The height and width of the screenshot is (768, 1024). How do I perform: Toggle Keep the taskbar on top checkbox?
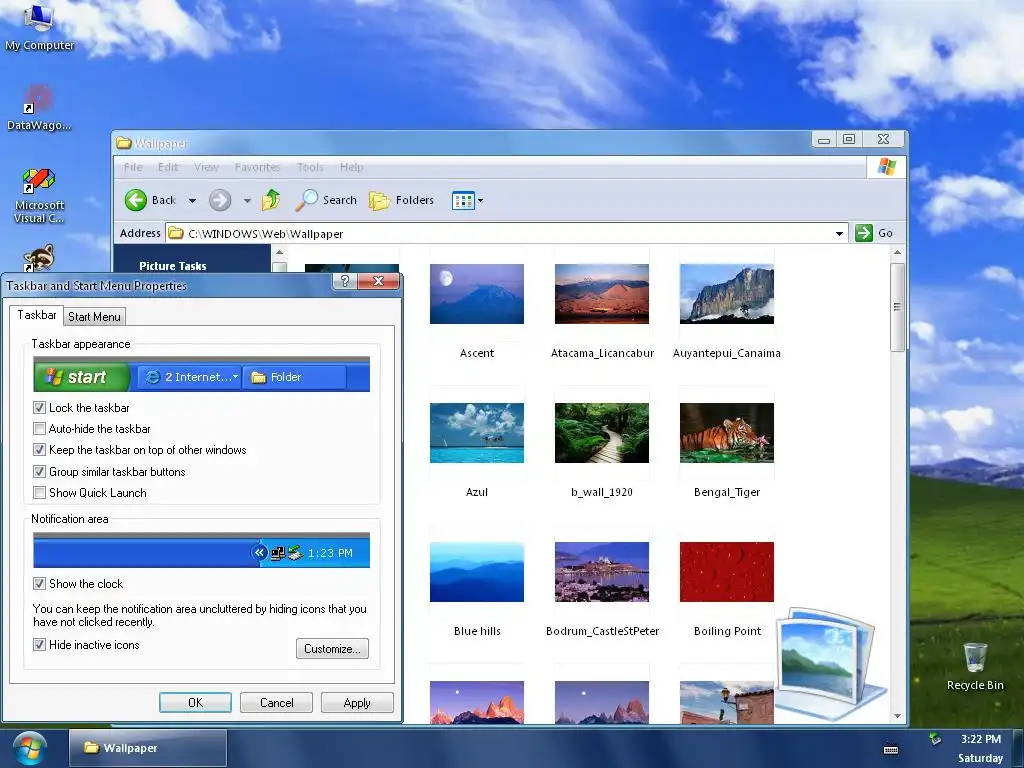click(x=39, y=450)
